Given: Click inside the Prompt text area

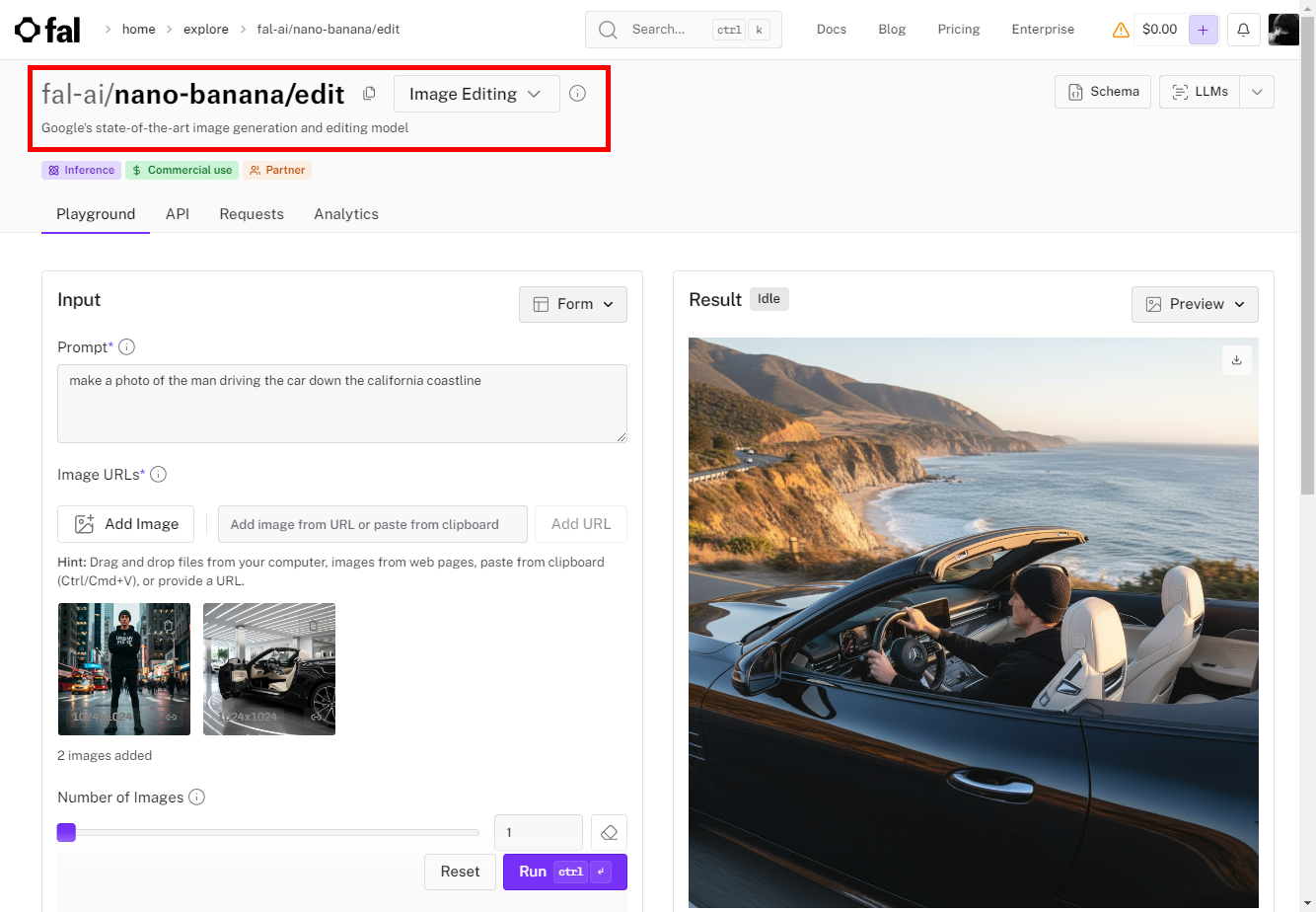Looking at the screenshot, I should pos(342,404).
